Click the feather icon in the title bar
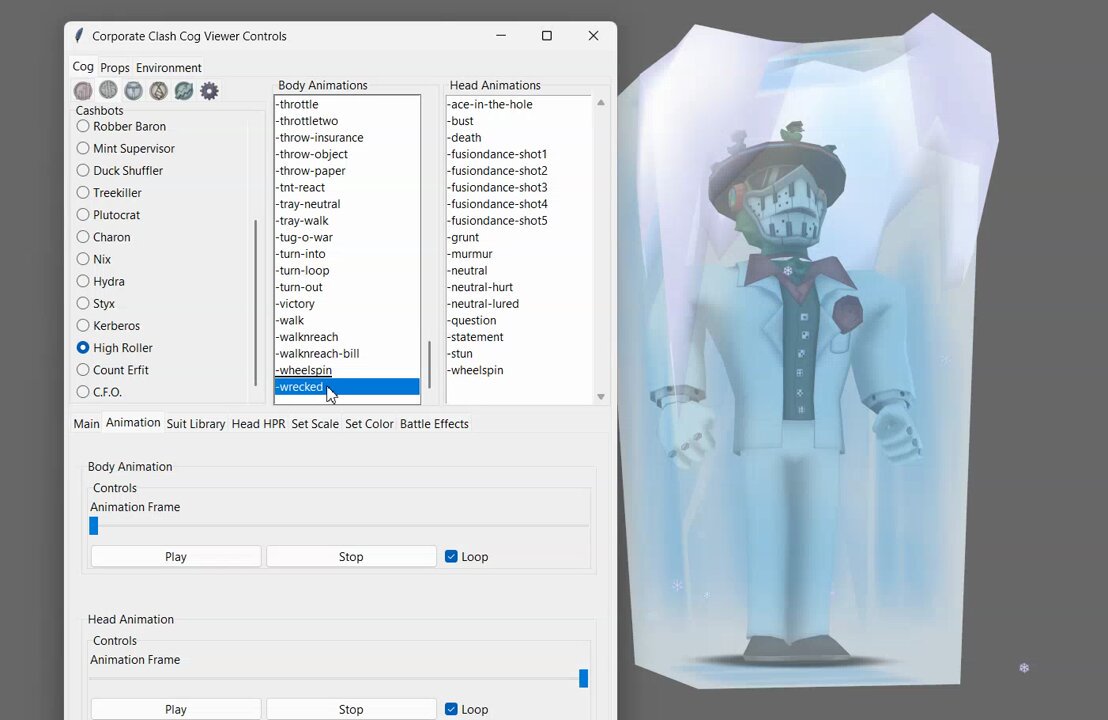Image resolution: width=1108 pixels, height=720 pixels. (79, 35)
